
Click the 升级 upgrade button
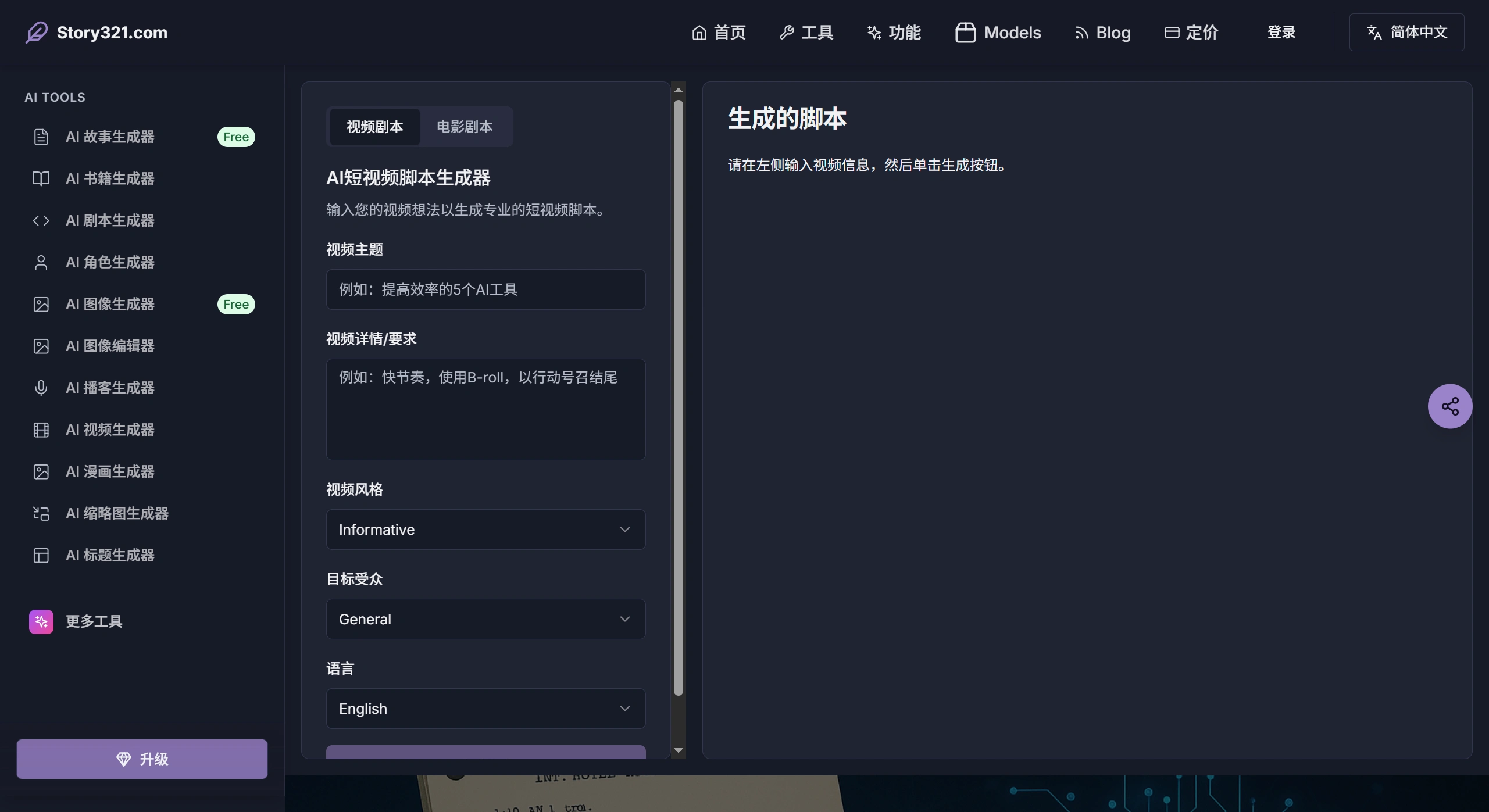pos(141,759)
